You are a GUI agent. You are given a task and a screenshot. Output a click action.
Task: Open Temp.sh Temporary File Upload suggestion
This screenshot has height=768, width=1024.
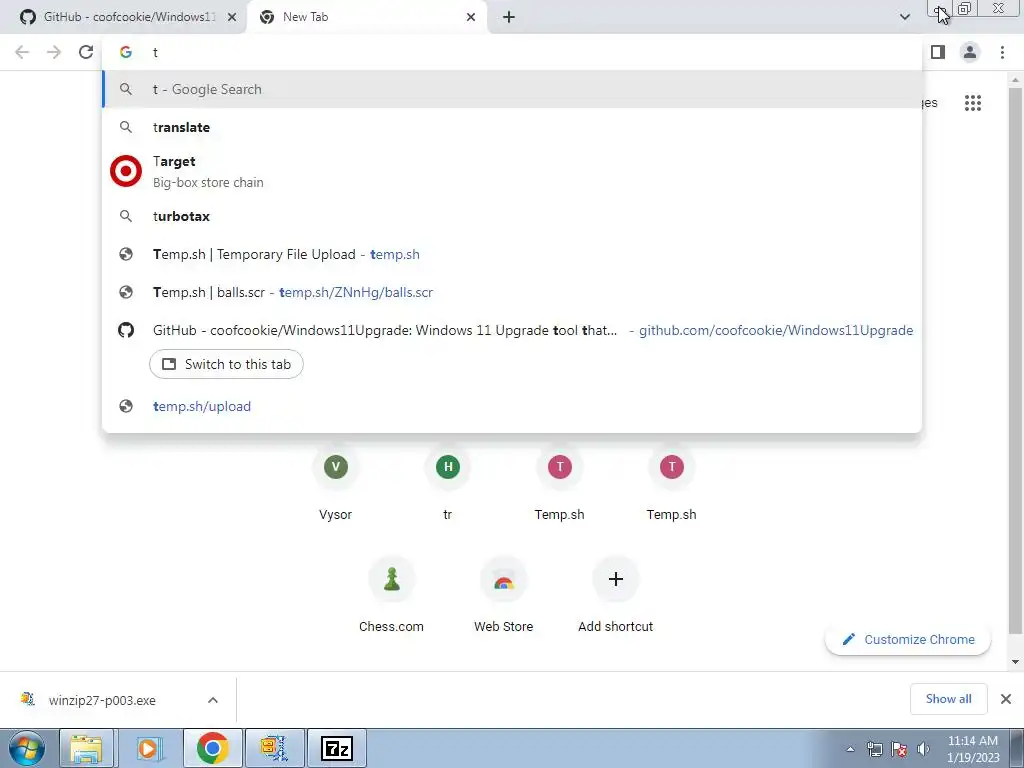click(x=512, y=254)
